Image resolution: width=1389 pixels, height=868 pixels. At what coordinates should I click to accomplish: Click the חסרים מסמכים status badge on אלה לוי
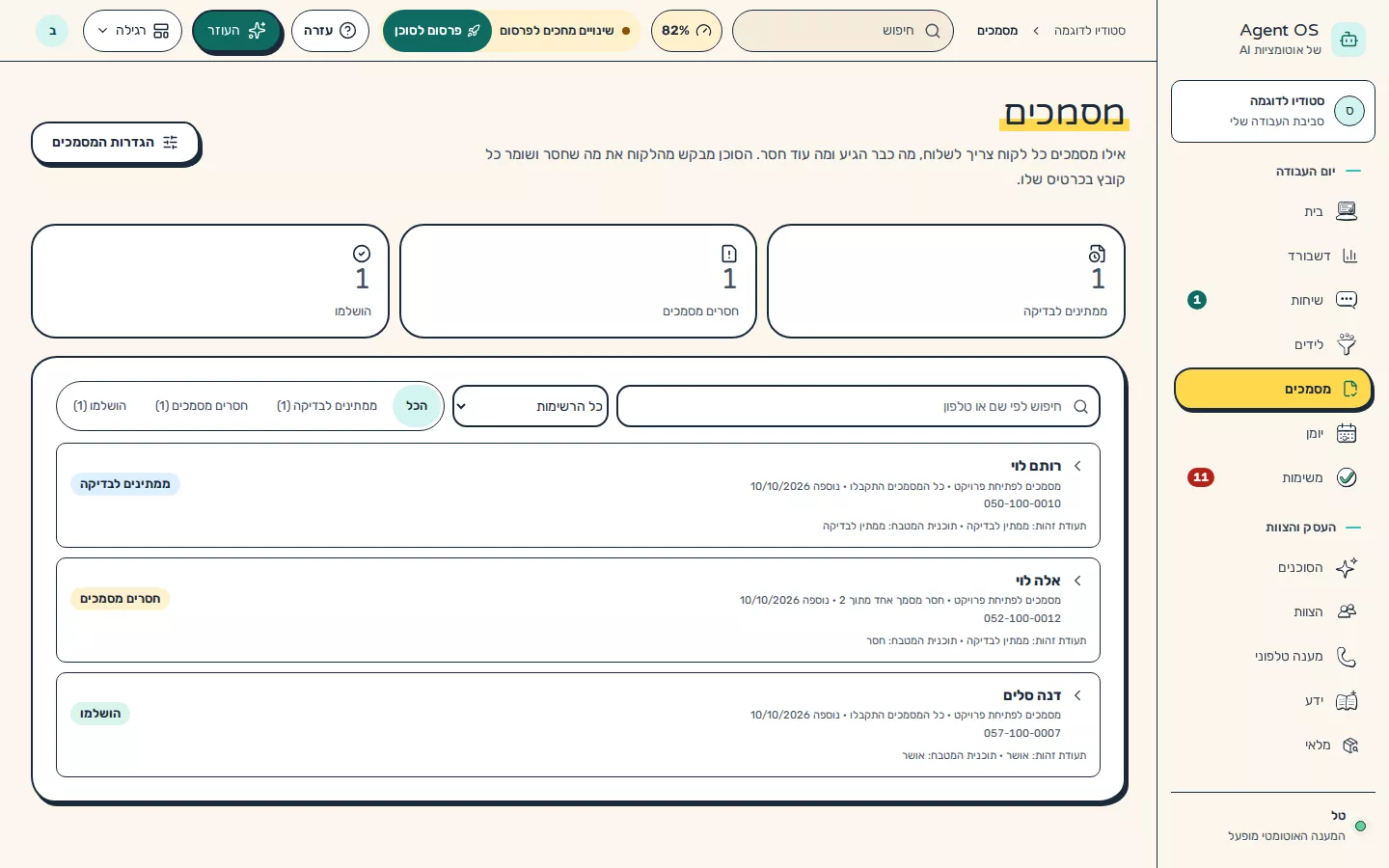coord(121,599)
